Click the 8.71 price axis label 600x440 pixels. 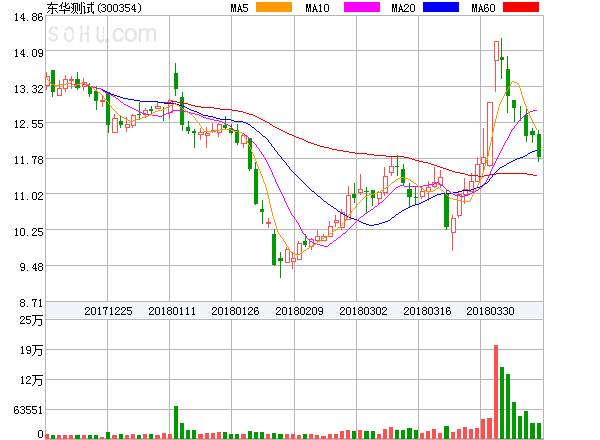31,303
